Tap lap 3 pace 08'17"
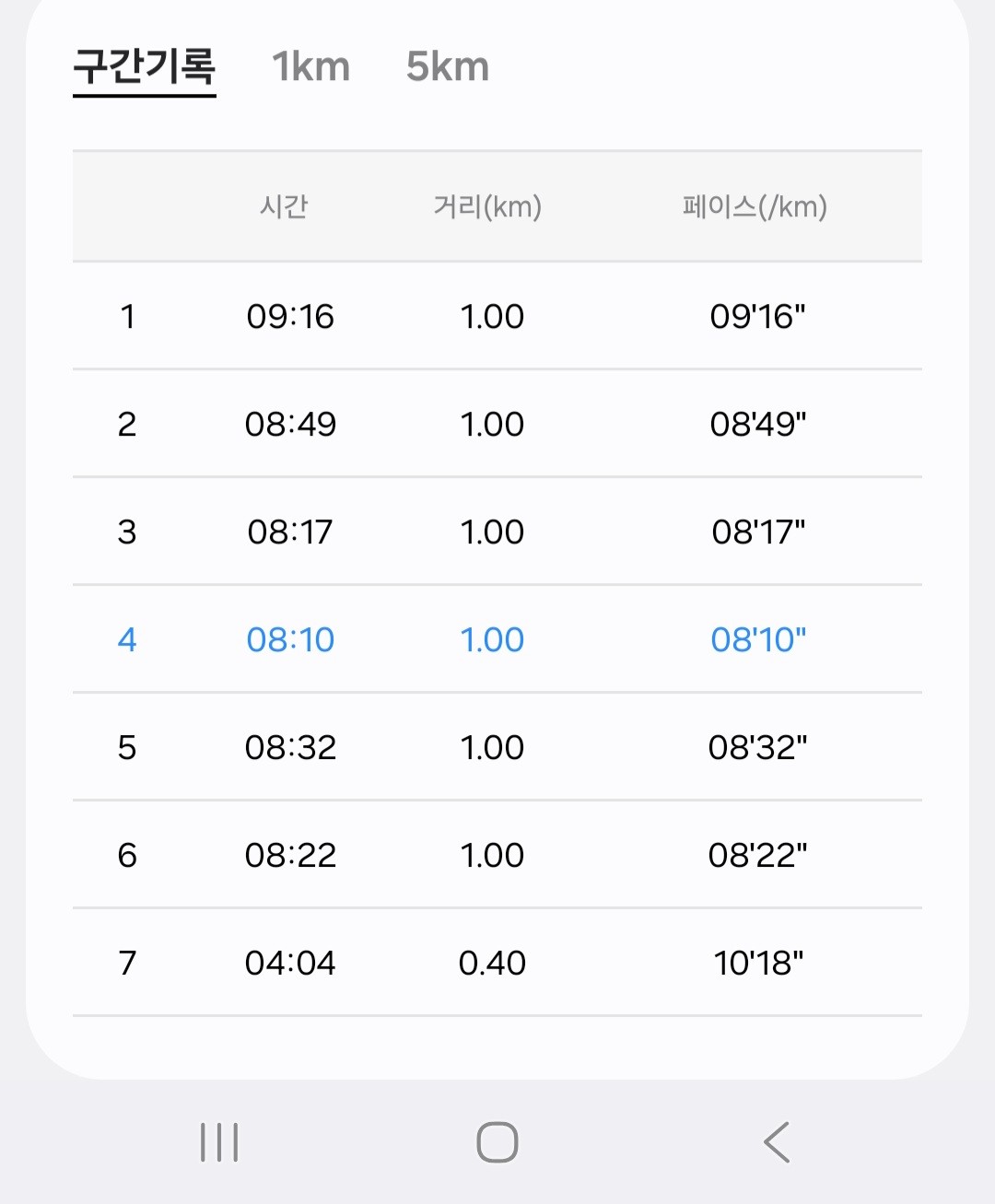 [x=758, y=532]
